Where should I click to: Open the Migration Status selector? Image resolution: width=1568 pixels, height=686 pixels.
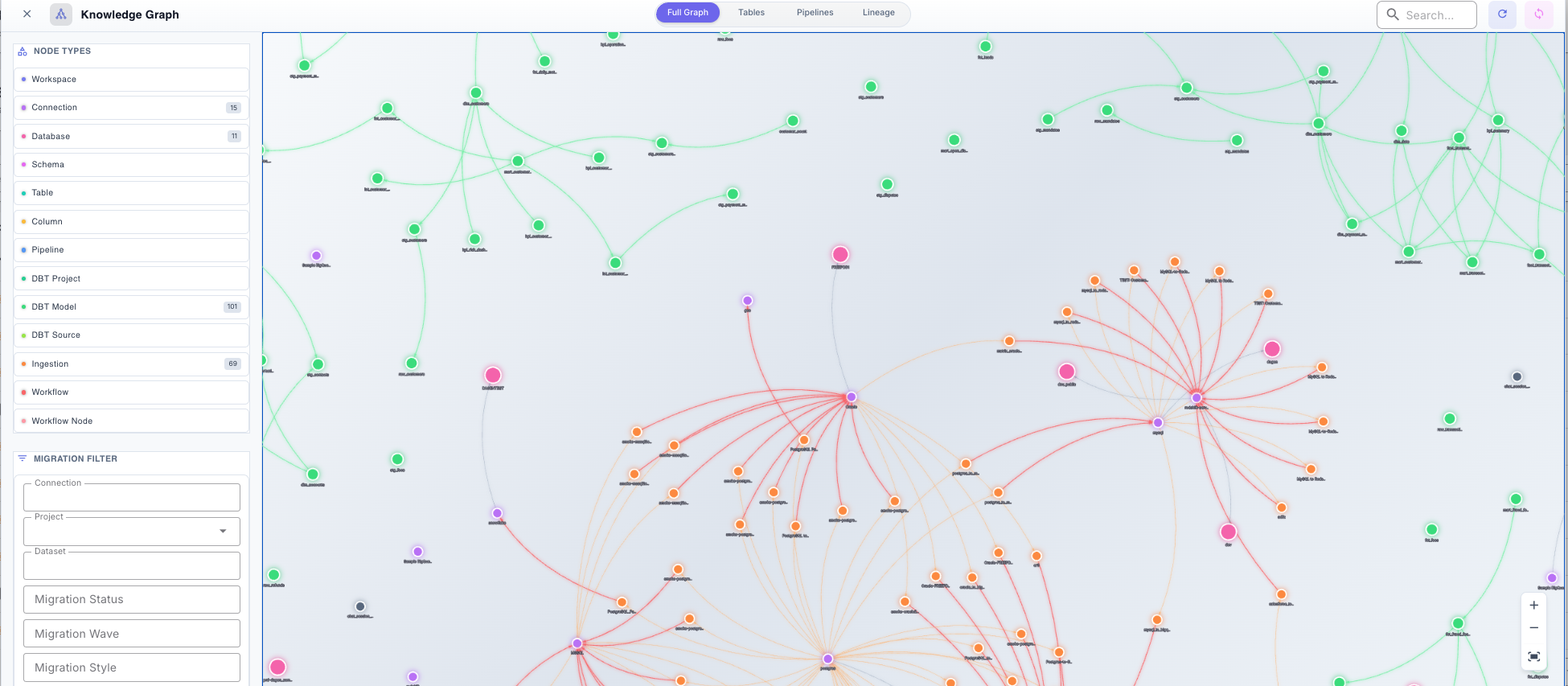132,599
